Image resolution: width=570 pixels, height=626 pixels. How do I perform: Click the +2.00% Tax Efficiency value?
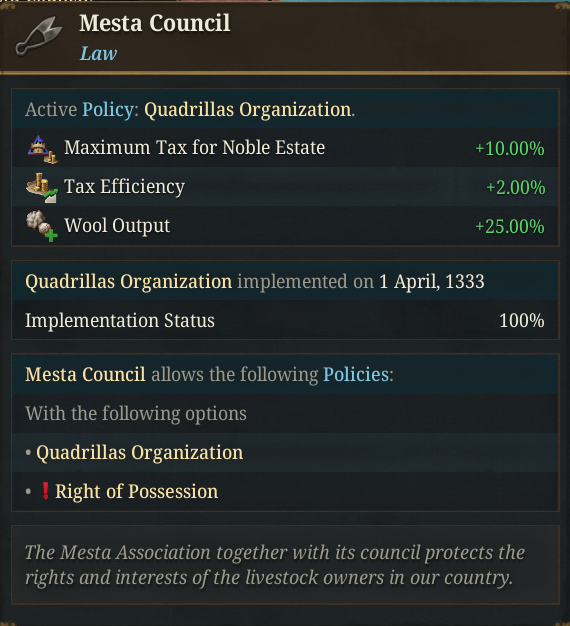515,188
